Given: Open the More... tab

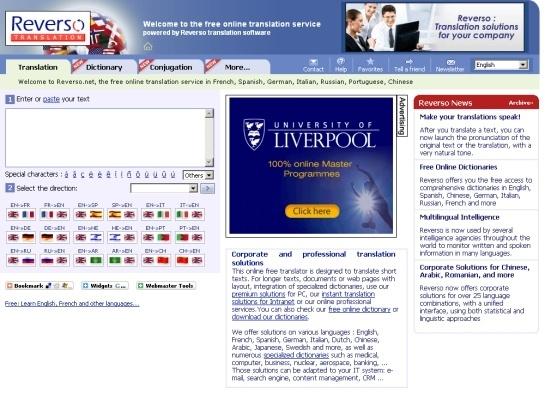Looking at the screenshot, I should pyautogui.click(x=237, y=67).
